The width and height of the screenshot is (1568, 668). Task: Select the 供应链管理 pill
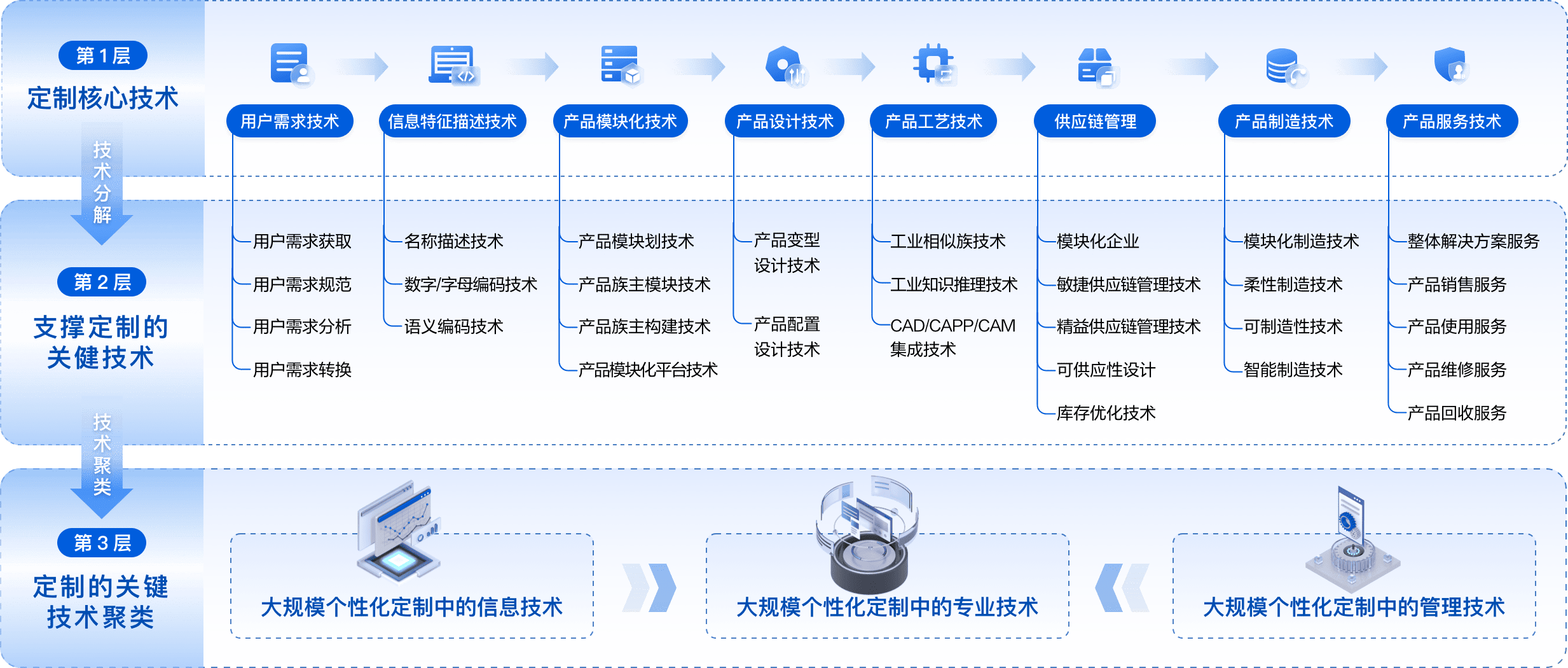[1095, 121]
